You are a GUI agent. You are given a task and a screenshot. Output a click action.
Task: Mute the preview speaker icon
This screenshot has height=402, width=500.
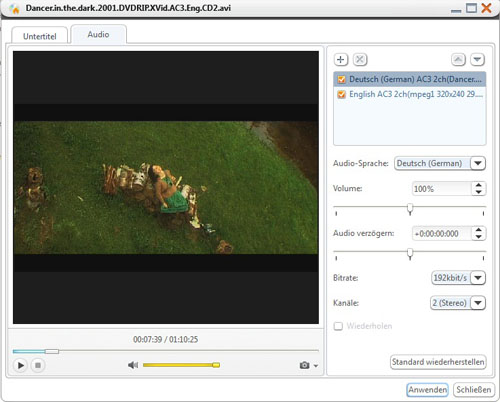(x=133, y=365)
